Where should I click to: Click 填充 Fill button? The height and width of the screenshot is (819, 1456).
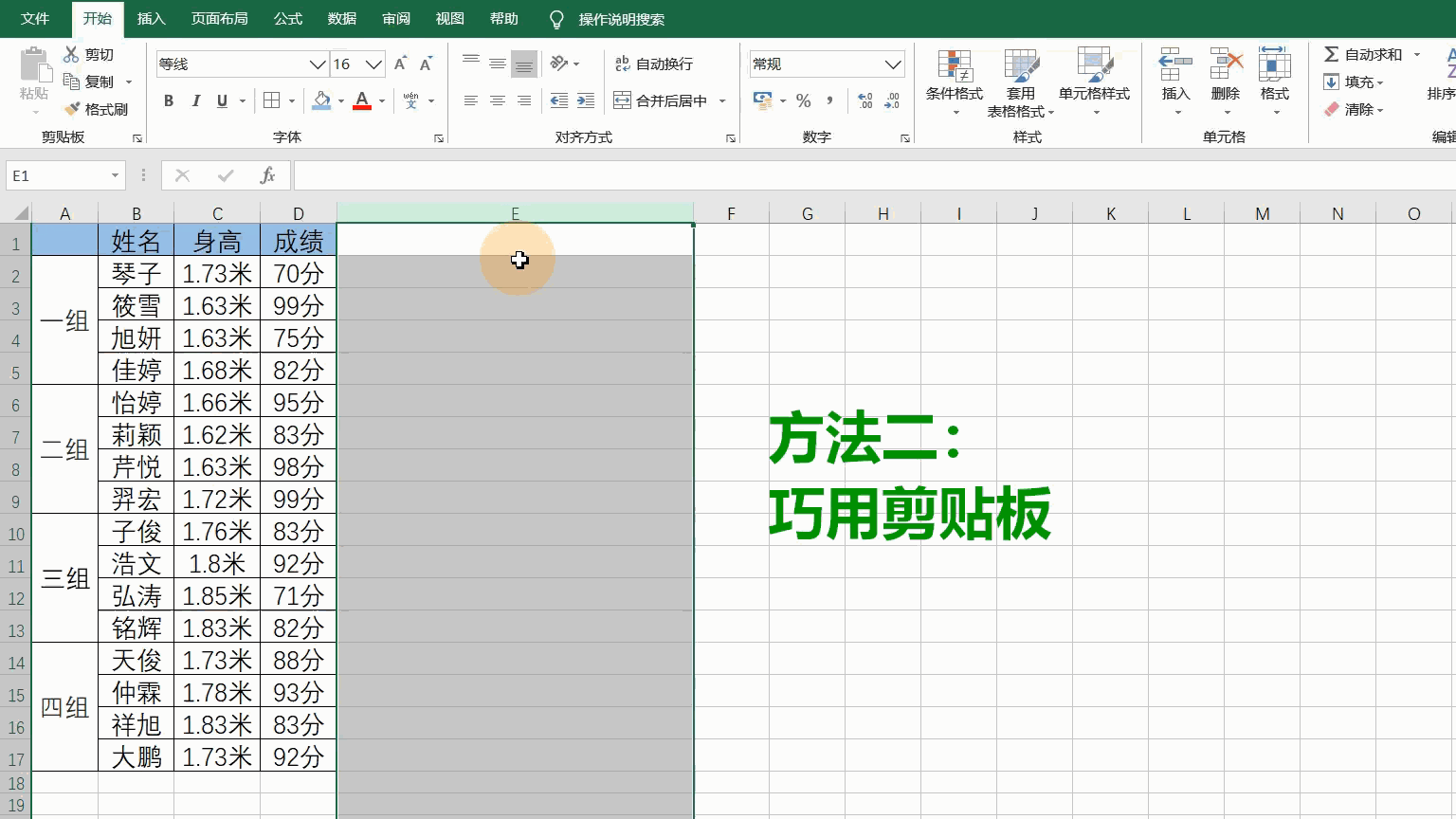(1354, 82)
